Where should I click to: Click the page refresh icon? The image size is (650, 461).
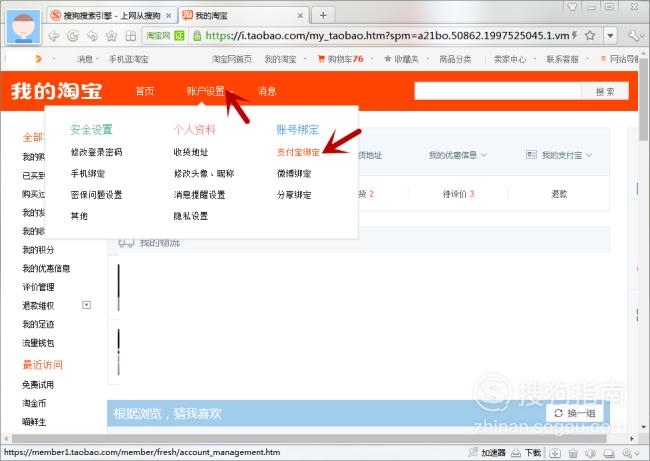coord(73,36)
